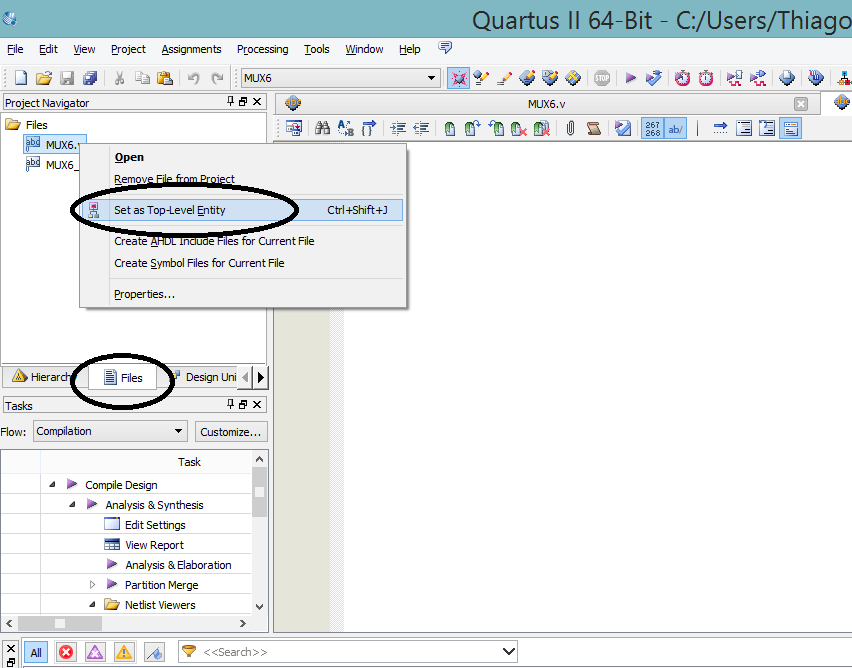Toggle the purple critical warning filter
Screen dimensions: 852x668
coord(95,652)
